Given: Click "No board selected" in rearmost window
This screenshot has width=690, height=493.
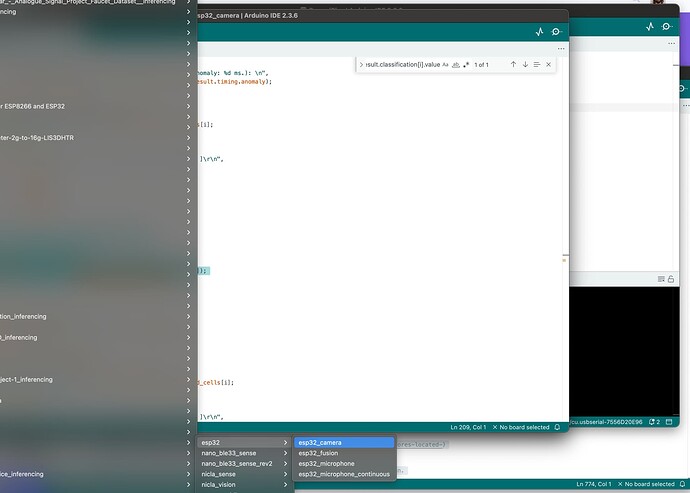Looking at the screenshot, I should click(x=646, y=484).
